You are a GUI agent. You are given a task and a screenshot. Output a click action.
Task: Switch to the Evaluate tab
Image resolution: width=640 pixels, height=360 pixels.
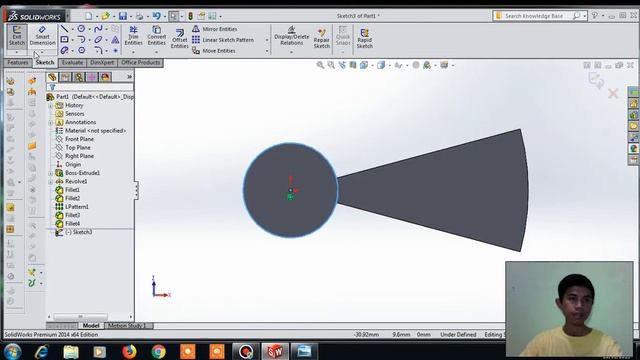tap(73, 62)
